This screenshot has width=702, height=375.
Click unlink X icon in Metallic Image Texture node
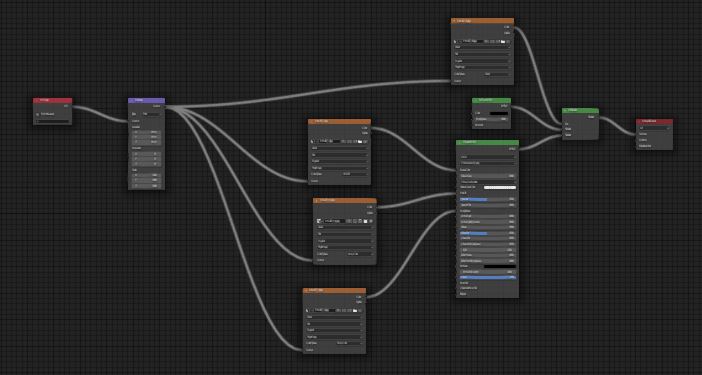(x=371, y=221)
